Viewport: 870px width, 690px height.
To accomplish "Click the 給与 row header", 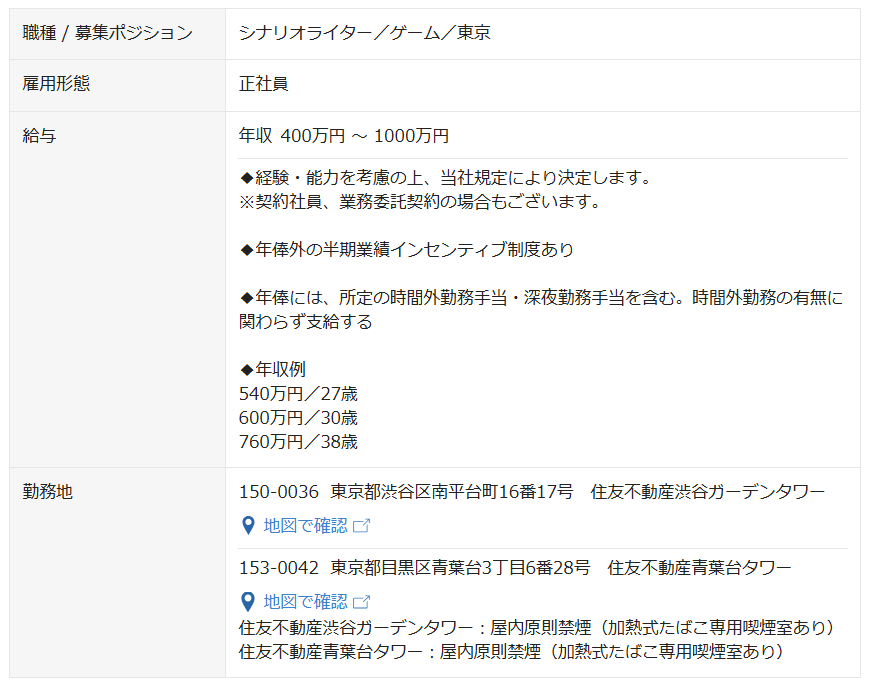I will coord(39,136).
